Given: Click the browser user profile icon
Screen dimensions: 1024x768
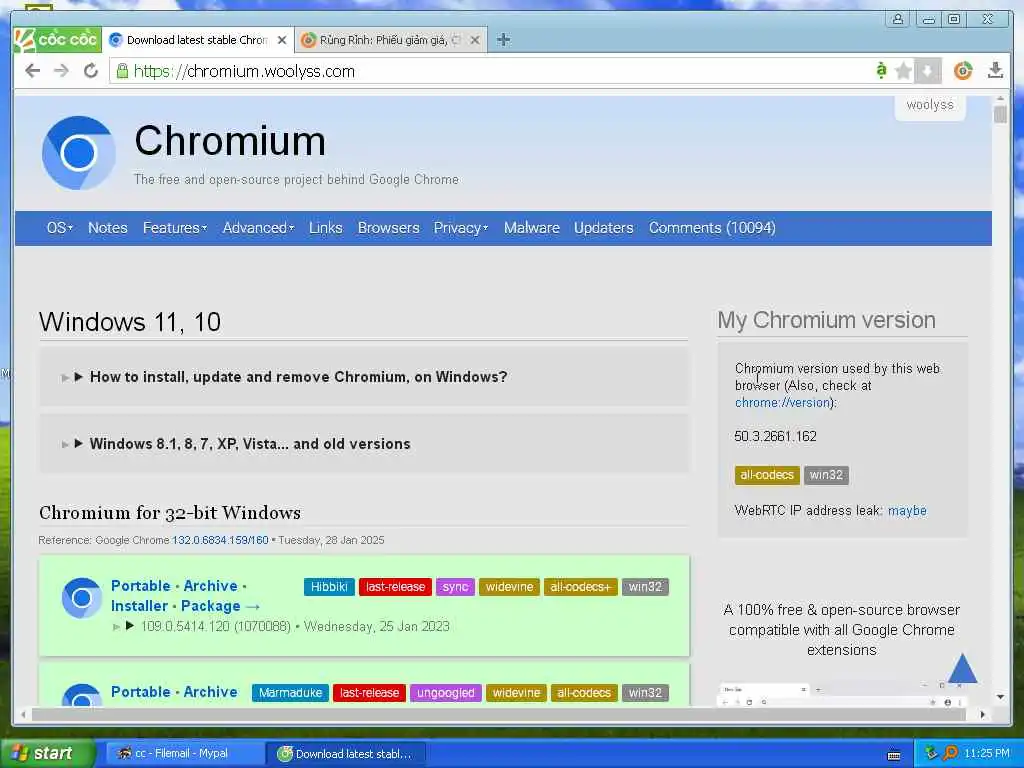Looking at the screenshot, I should pyautogui.click(x=898, y=19).
